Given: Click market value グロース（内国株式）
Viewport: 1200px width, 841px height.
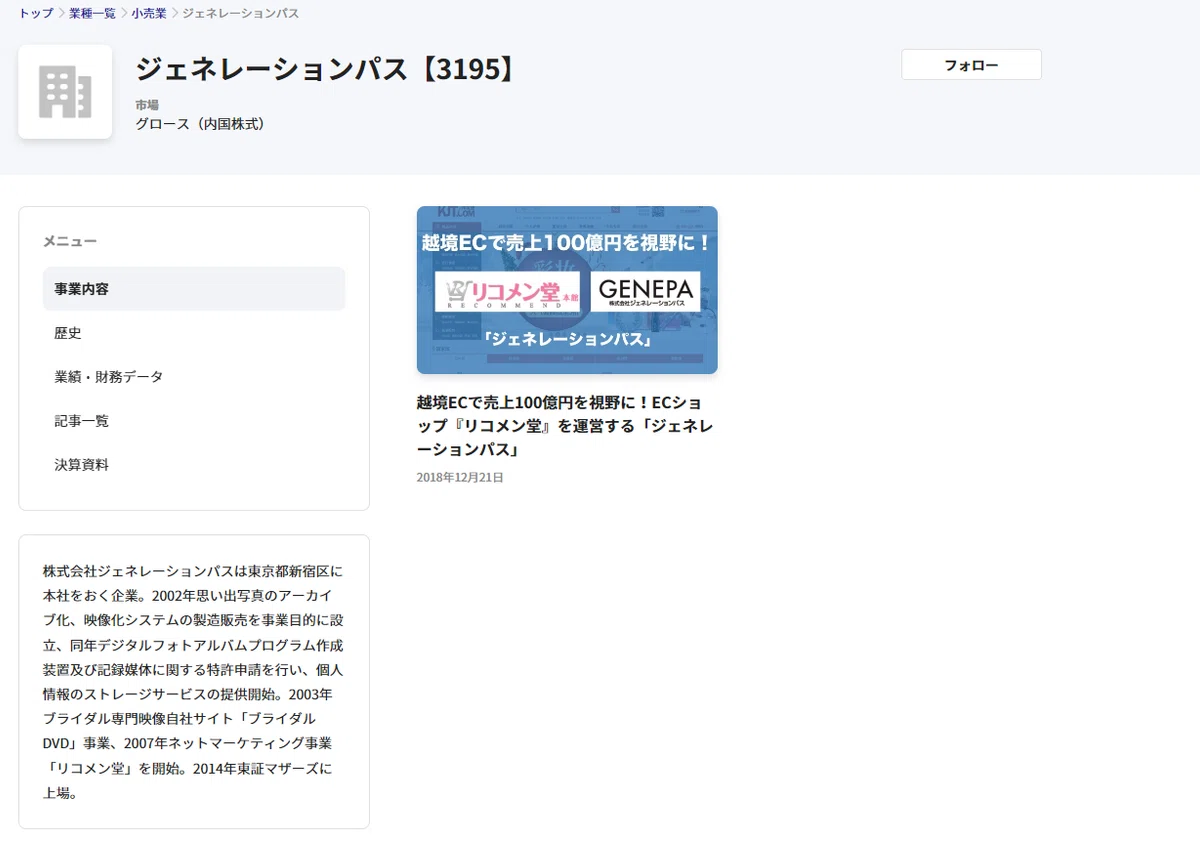Looking at the screenshot, I should pyautogui.click(x=203, y=124).
